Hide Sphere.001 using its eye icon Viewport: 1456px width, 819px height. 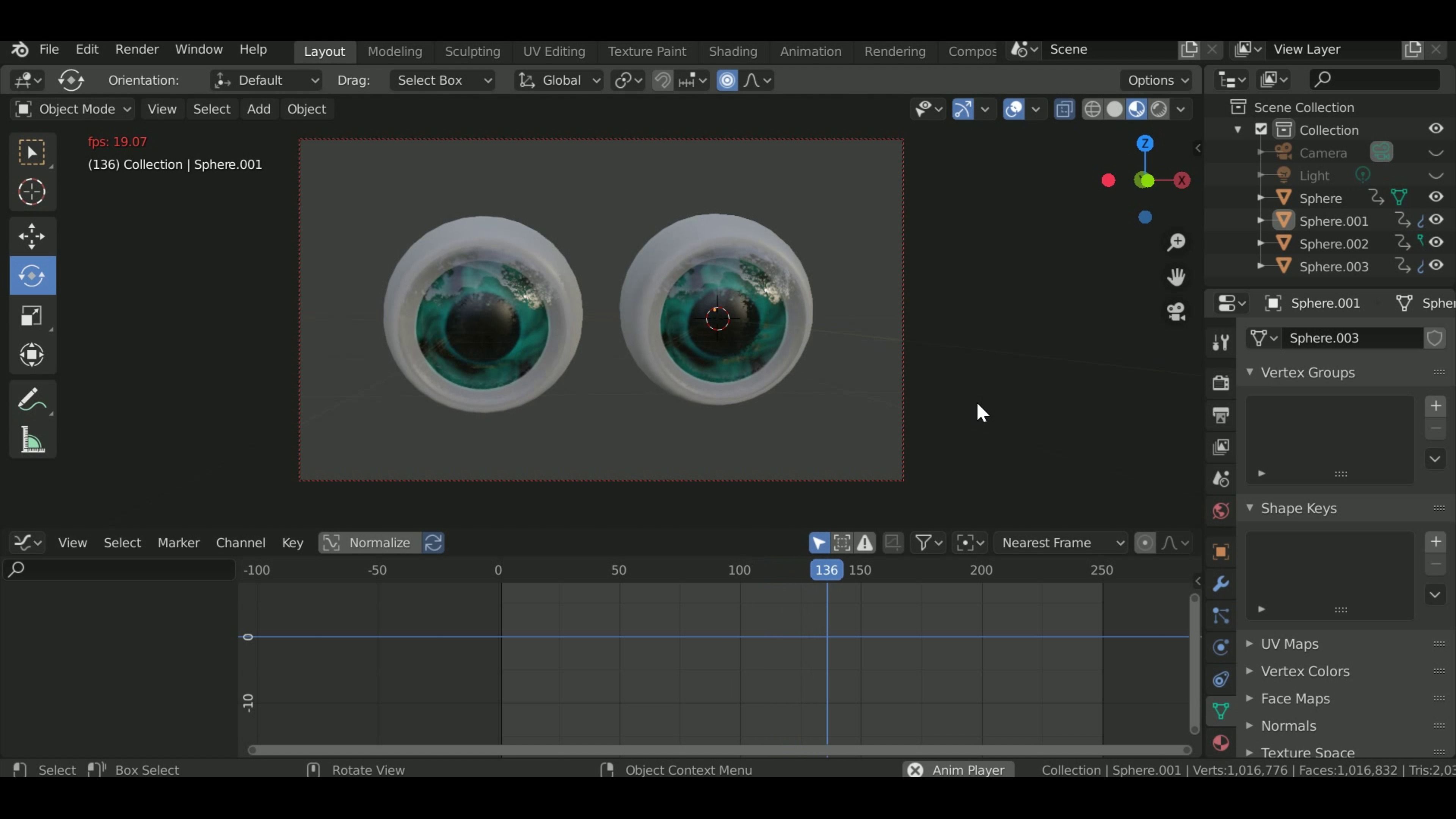tap(1436, 220)
